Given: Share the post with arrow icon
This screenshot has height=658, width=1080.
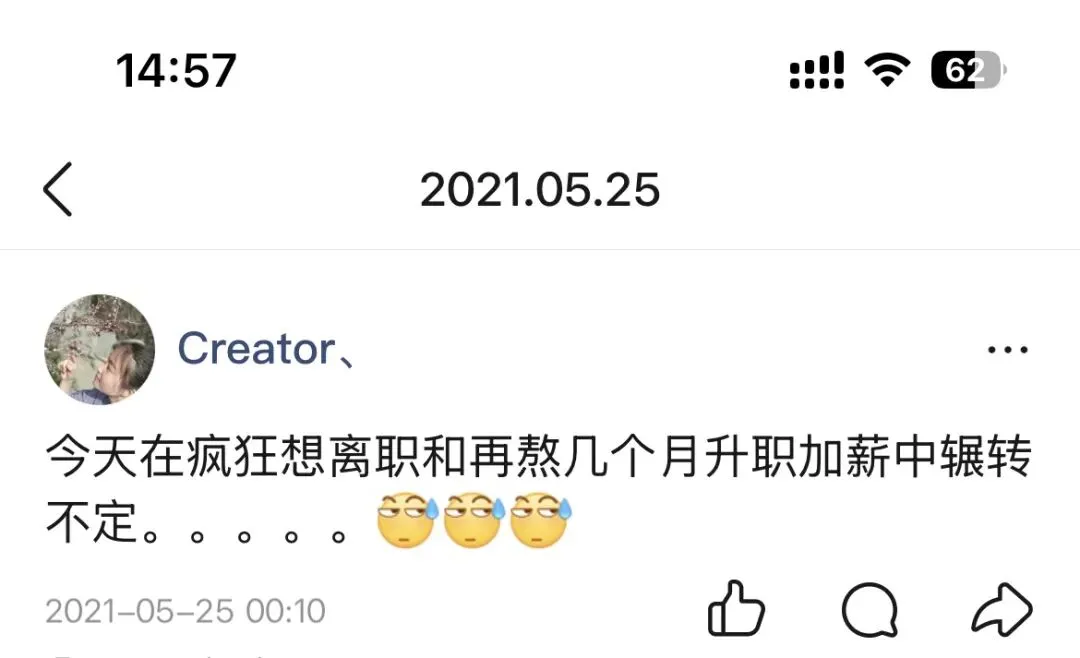Looking at the screenshot, I should pyautogui.click(x=1002, y=610).
